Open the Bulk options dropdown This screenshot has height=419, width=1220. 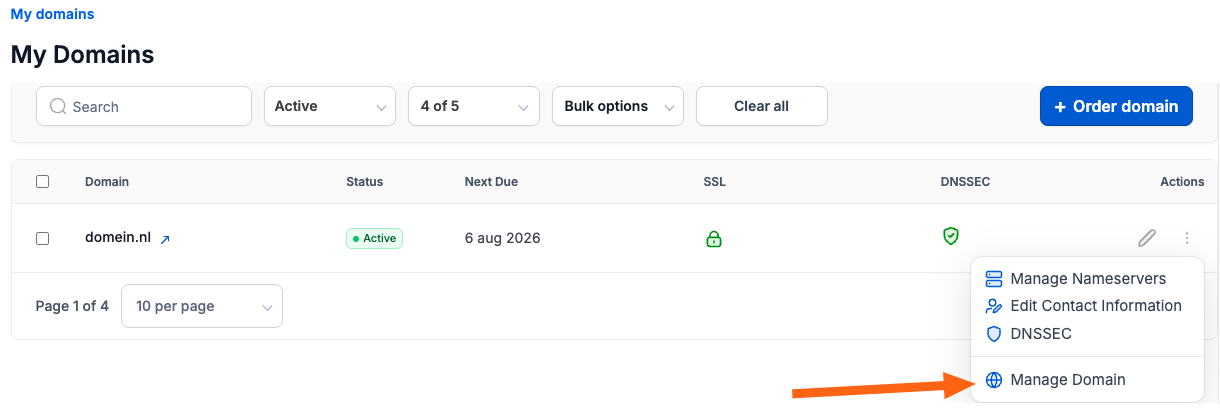click(x=618, y=106)
